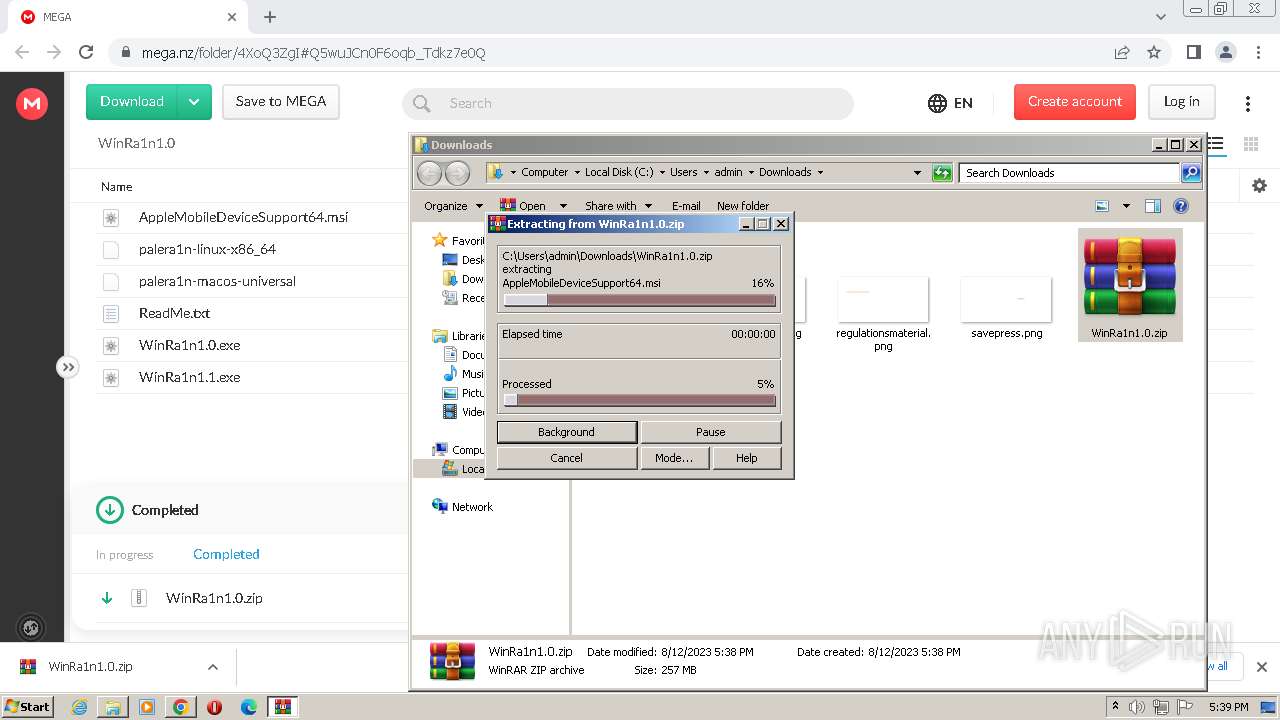The width and height of the screenshot is (1280, 720).
Task: Cancel the WinRAR extraction
Action: (x=566, y=458)
